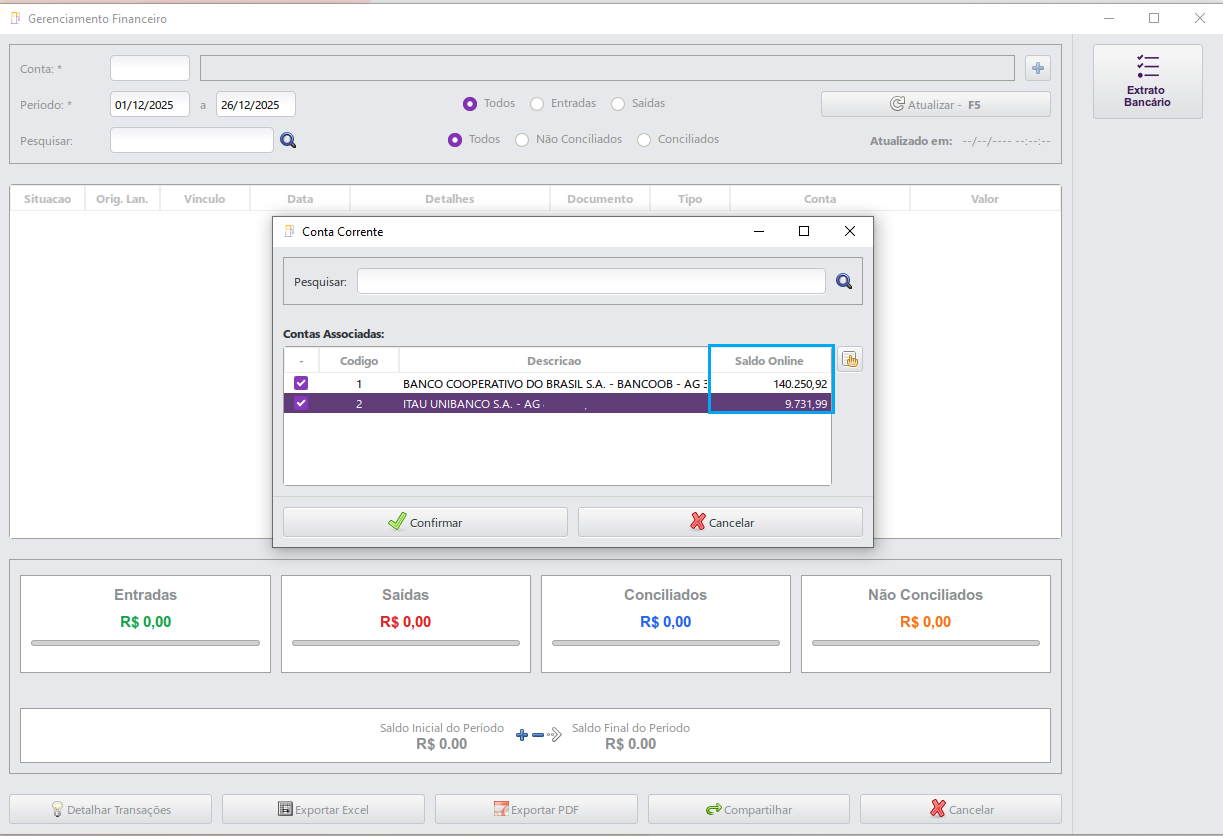Click the Conta code input field
Viewport: 1223px width, 836px height.
click(x=150, y=68)
